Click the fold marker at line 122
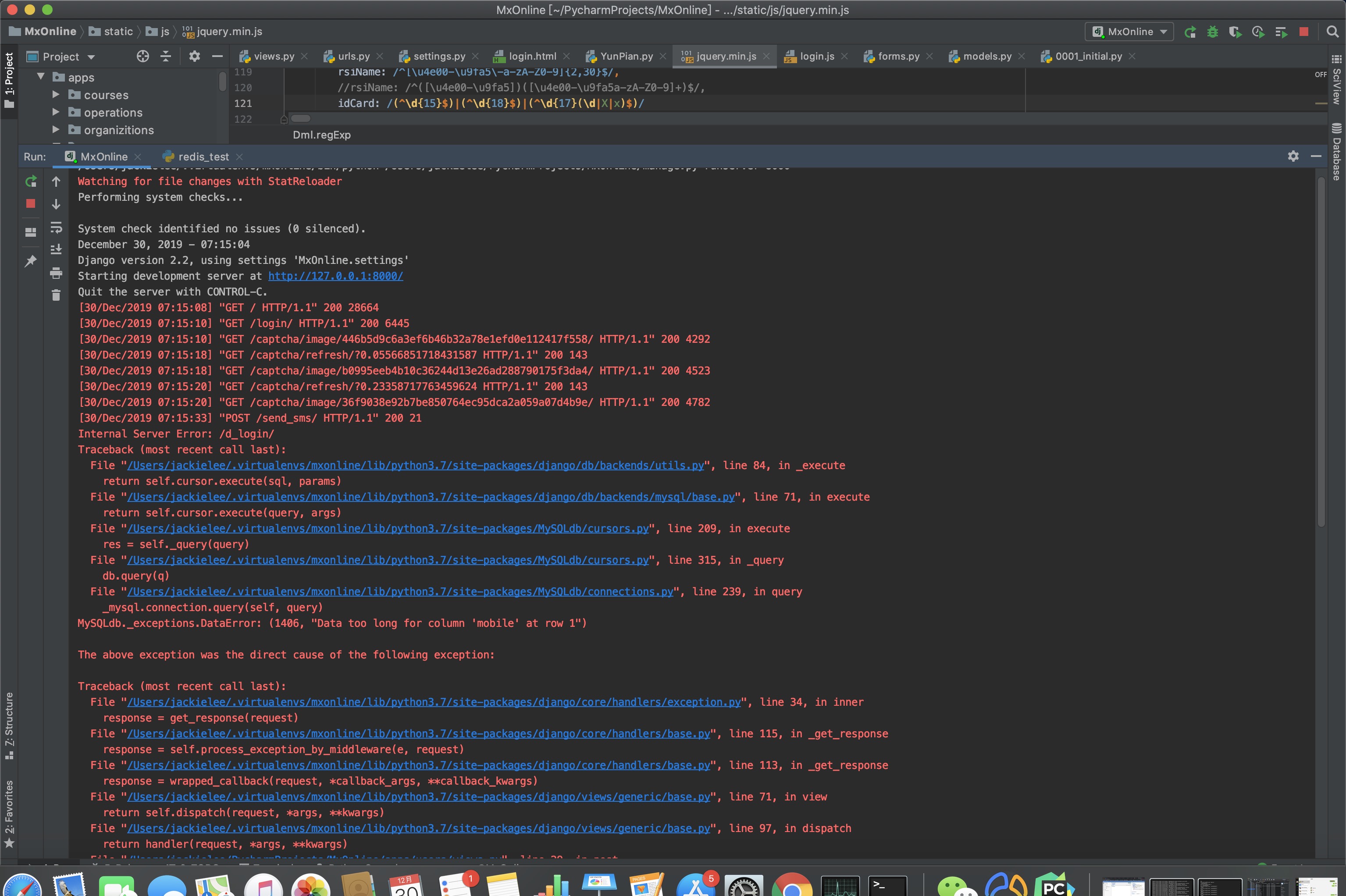The image size is (1346, 896). (x=284, y=119)
